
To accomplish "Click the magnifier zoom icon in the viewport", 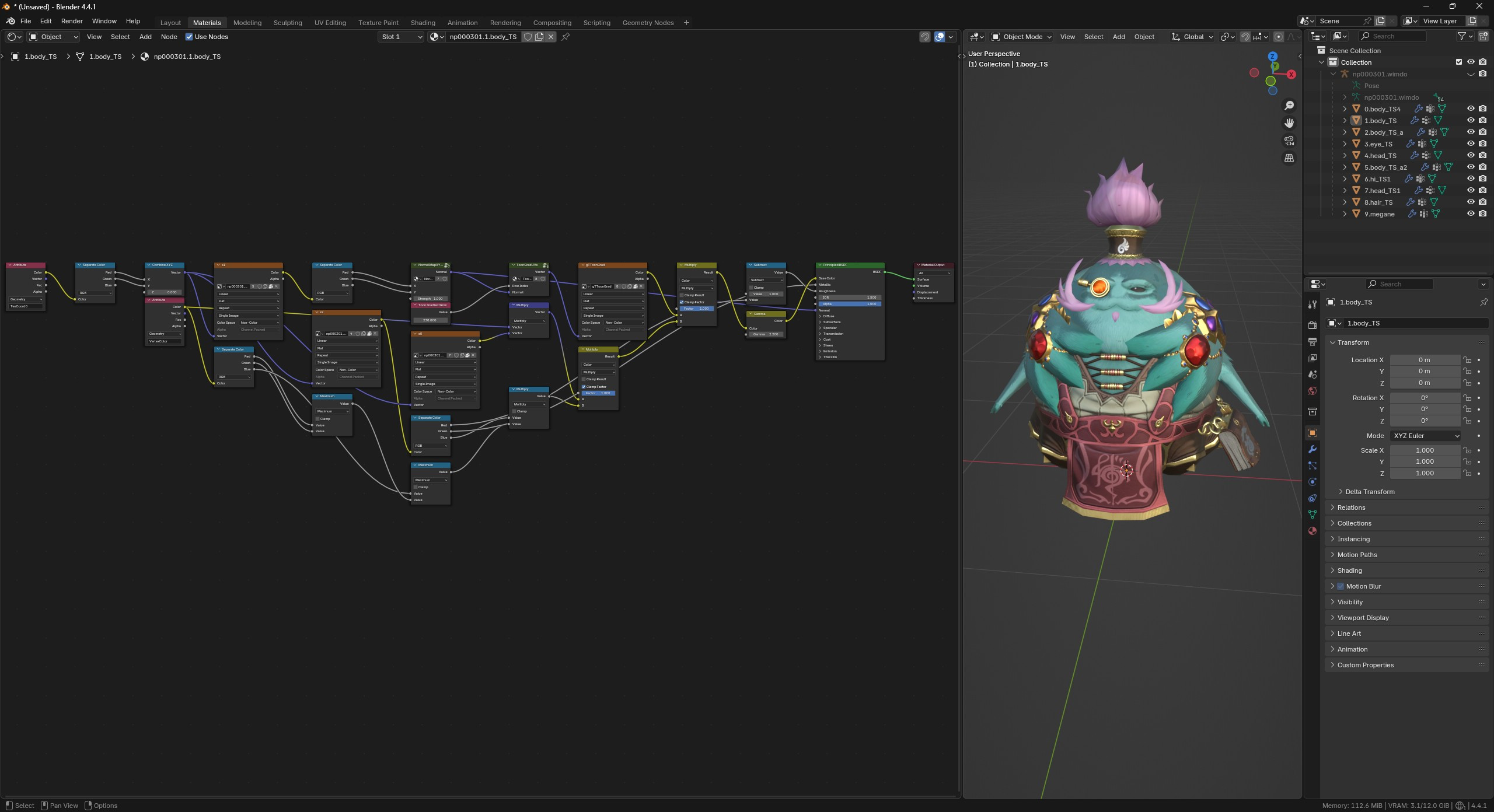I will coord(1289,105).
